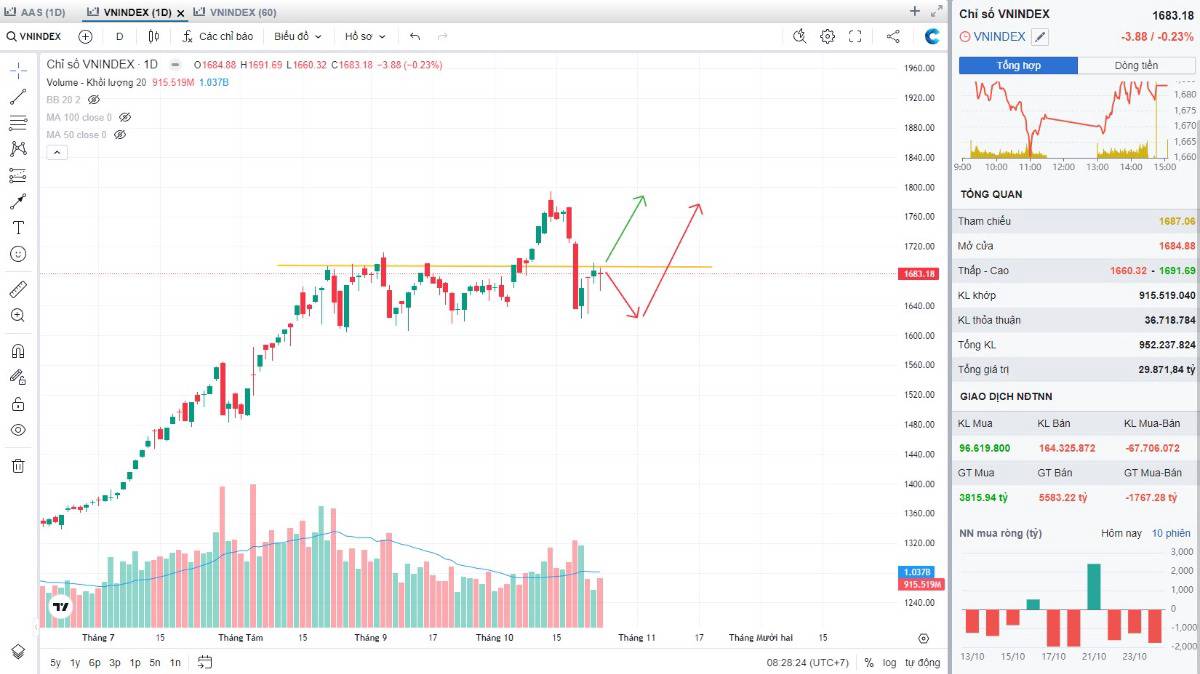
Task: Select the trend line drawing tool
Action: pyautogui.click(x=18, y=97)
